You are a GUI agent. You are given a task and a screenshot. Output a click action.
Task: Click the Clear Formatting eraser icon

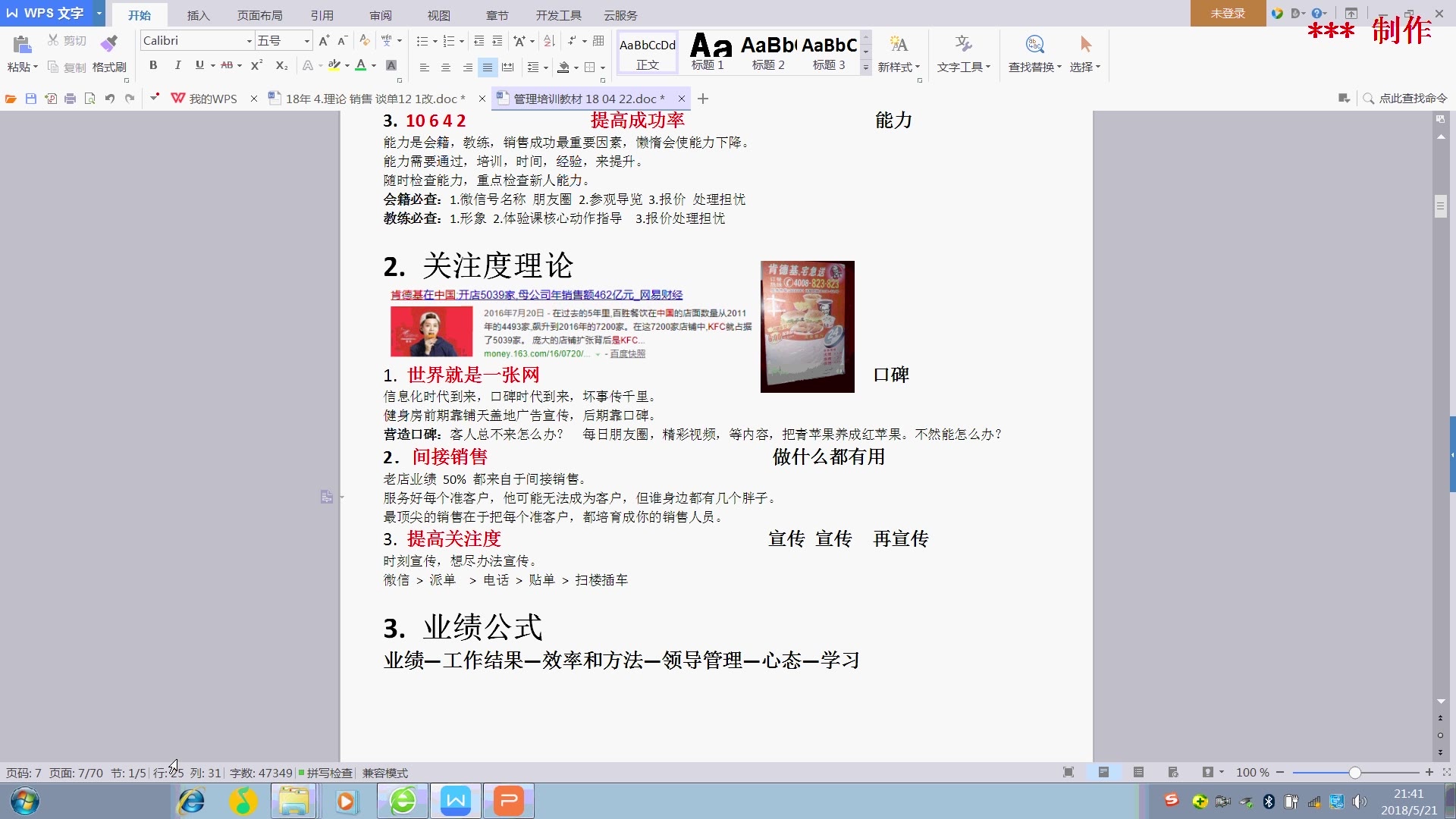click(364, 41)
